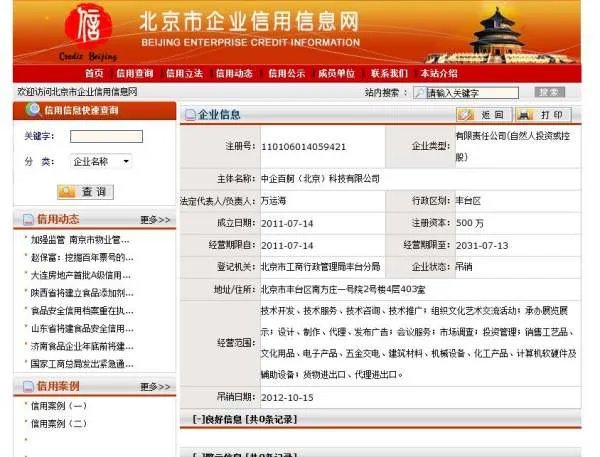Open the 信用立法 menu item
600x457 pixels.
point(184,73)
